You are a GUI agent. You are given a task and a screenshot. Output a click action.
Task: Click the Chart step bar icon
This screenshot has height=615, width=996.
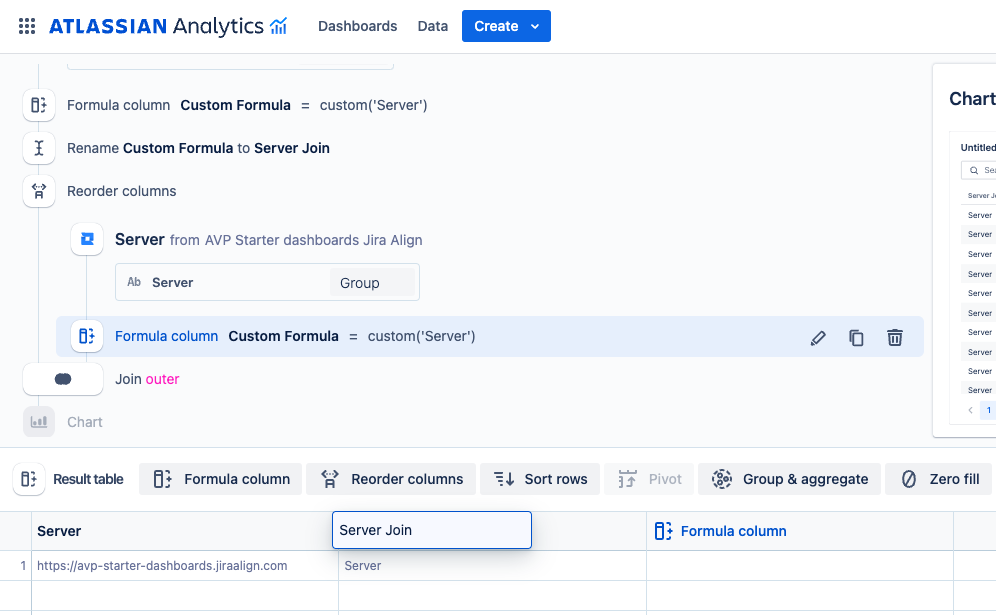(x=39, y=422)
